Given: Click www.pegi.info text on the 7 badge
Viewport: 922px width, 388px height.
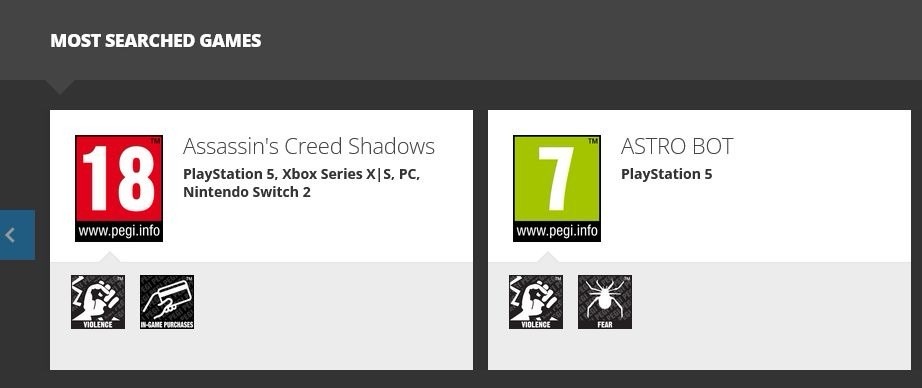Looking at the screenshot, I should pos(557,232).
